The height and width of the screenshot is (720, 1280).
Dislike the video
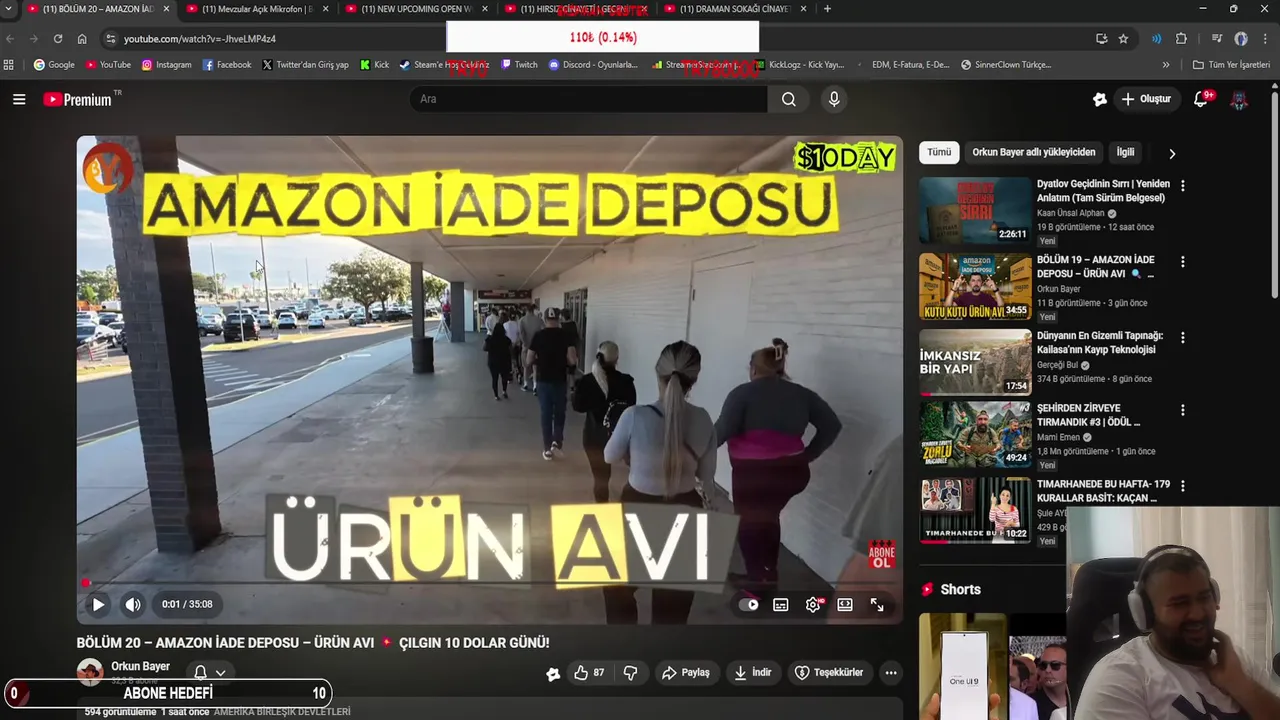630,673
